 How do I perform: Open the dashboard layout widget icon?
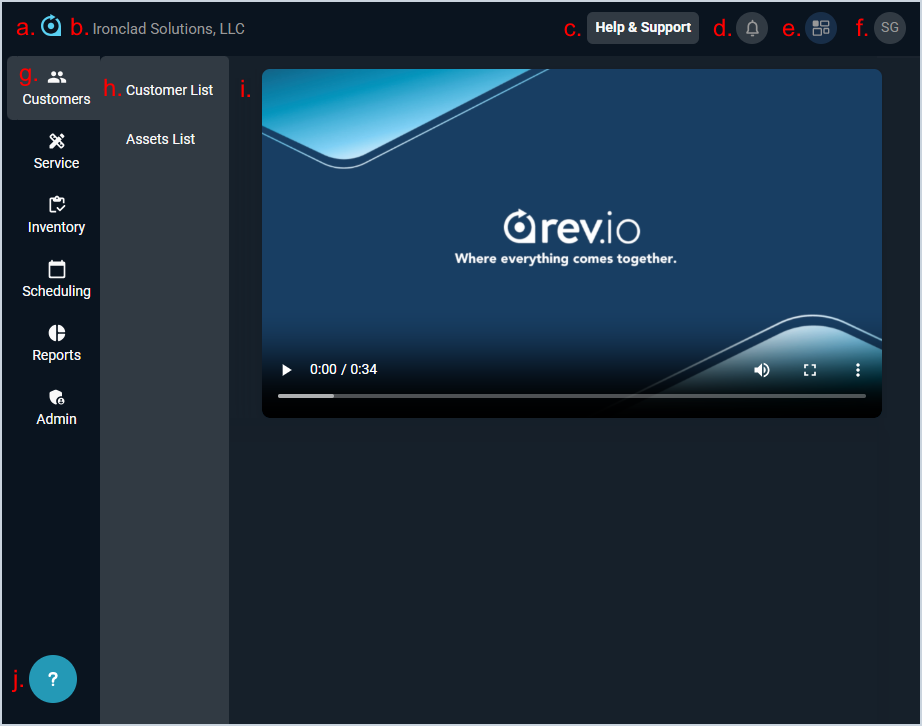tap(821, 28)
